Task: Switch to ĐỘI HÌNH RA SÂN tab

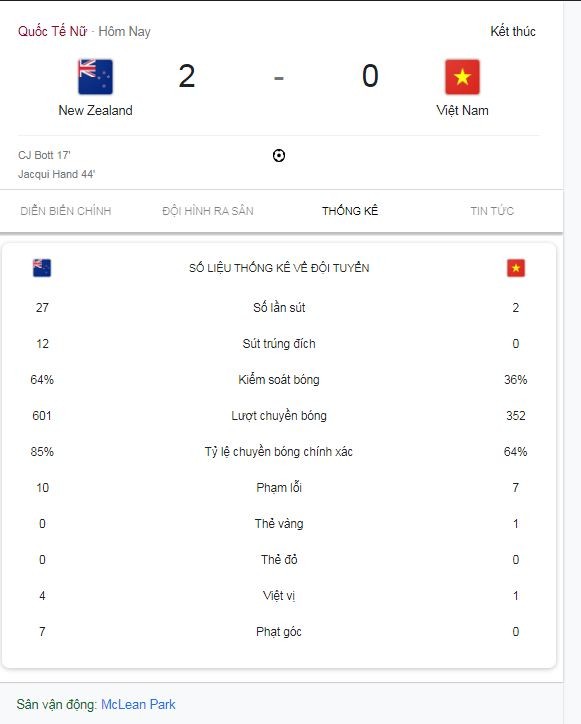Action: click(208, 211)
